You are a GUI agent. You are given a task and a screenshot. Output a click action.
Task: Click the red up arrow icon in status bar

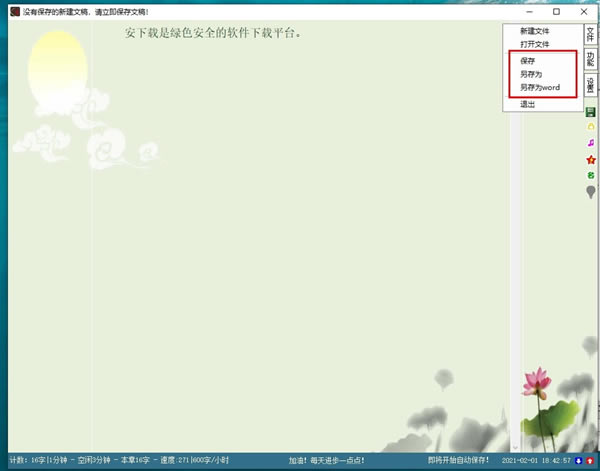[590, 461]
